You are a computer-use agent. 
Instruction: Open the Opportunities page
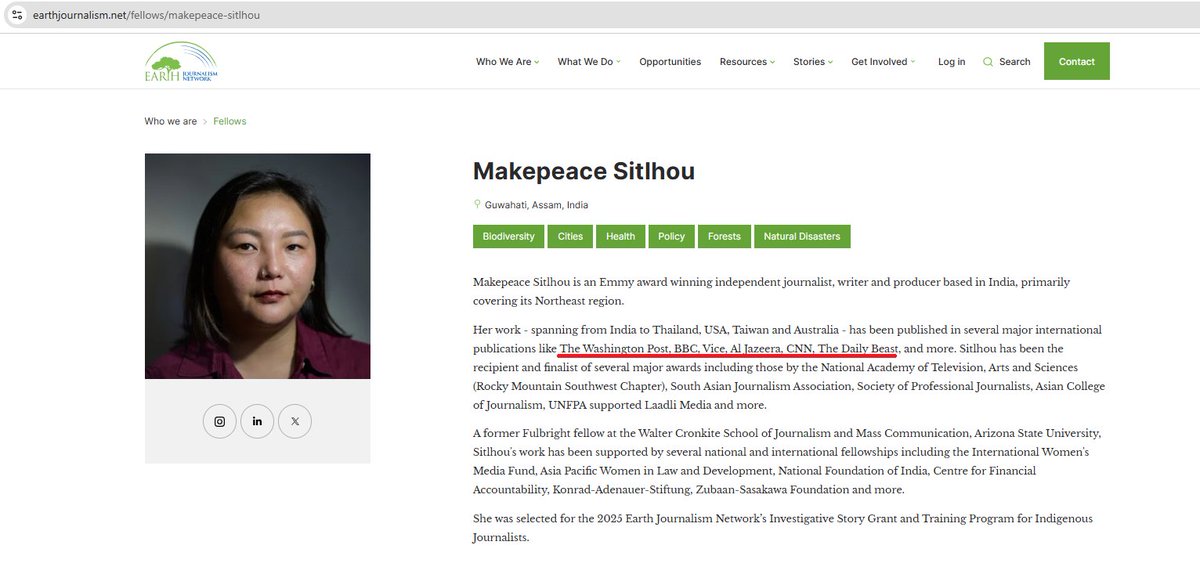670,62
